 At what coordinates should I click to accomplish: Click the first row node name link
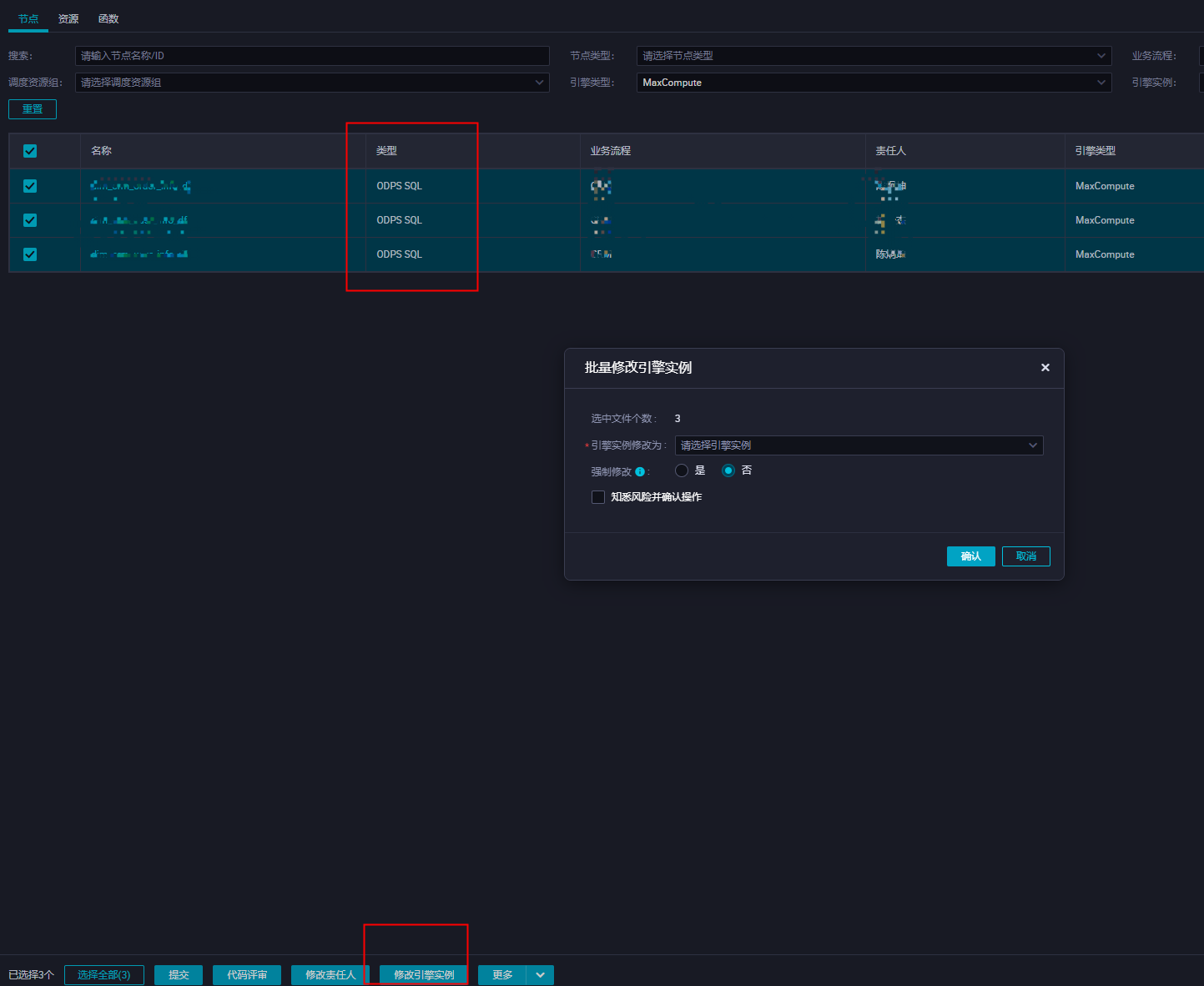140,186
